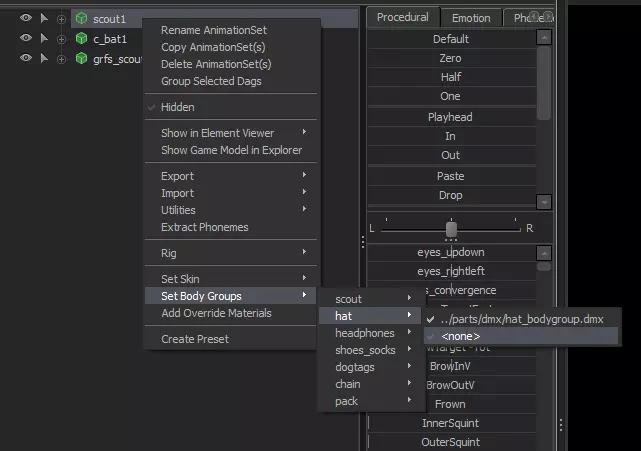Image resolution: width=641 pixels, height=451 pixels.
Task: Click the selection arrow icon next to grfs_scout
Action: coord(44,58)
